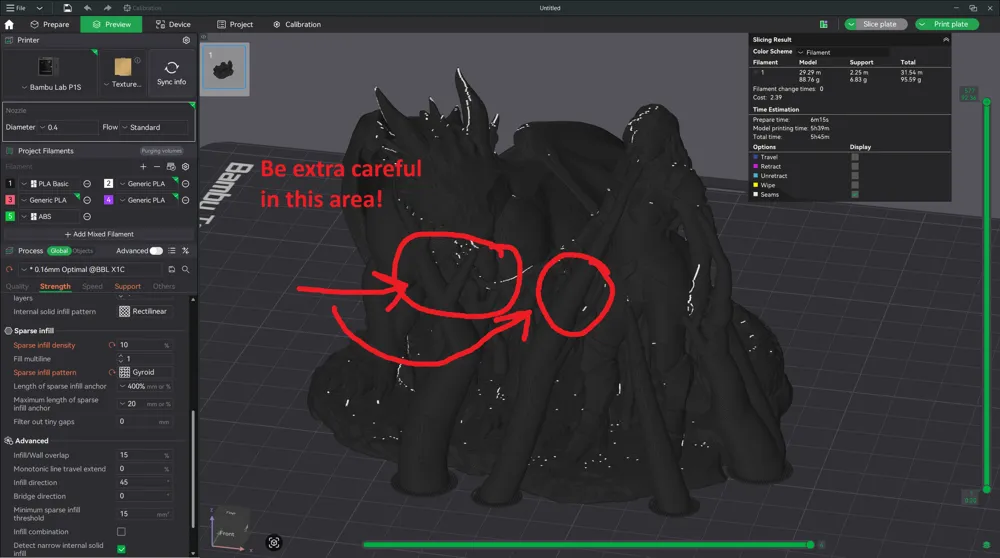Enable the Retract display checkbox
Image resolution: width=1000 pixels, height=558 pixels.
click(855, 166)
